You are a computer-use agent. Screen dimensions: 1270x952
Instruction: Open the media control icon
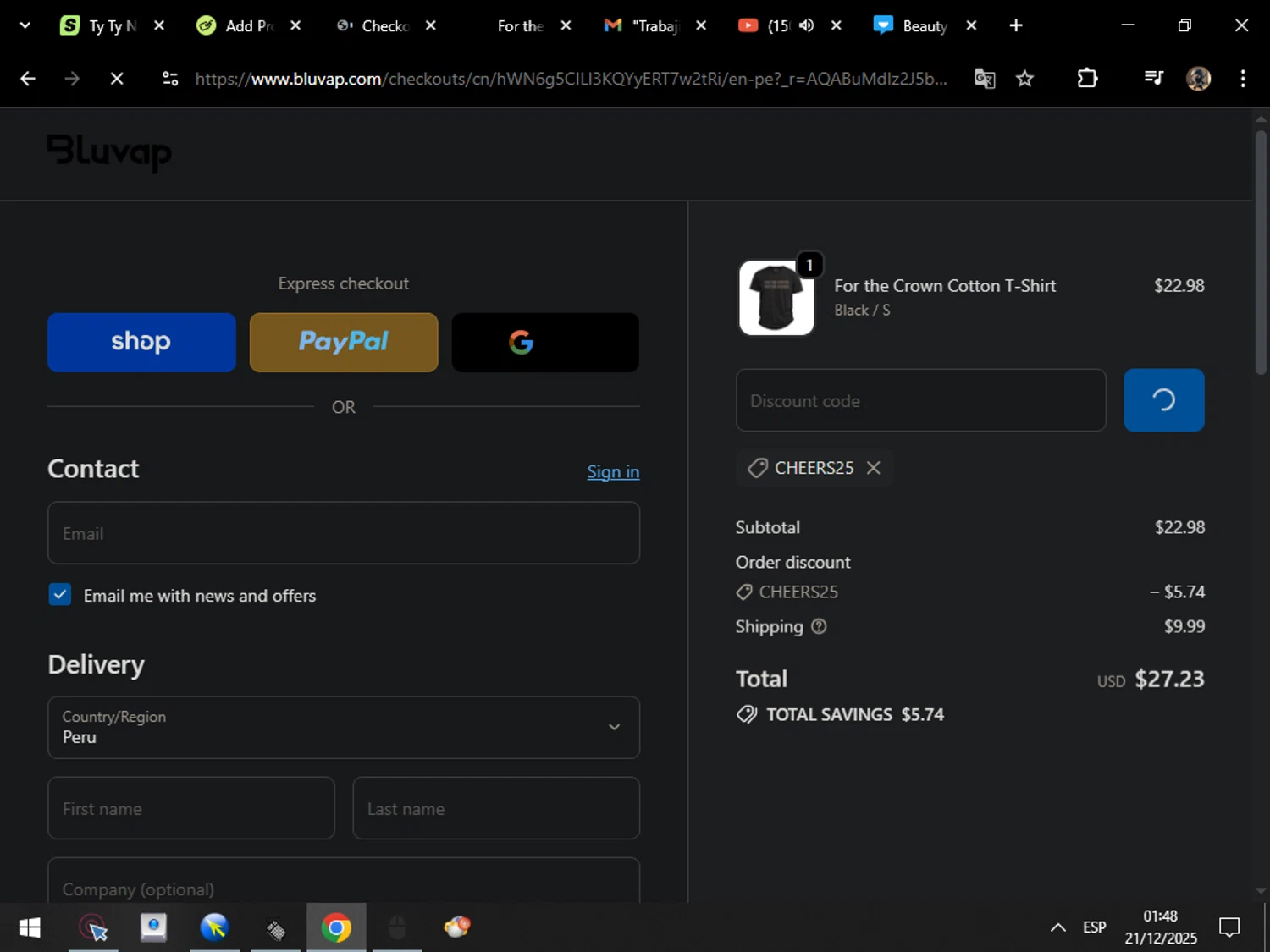(x=1153, y=79)
